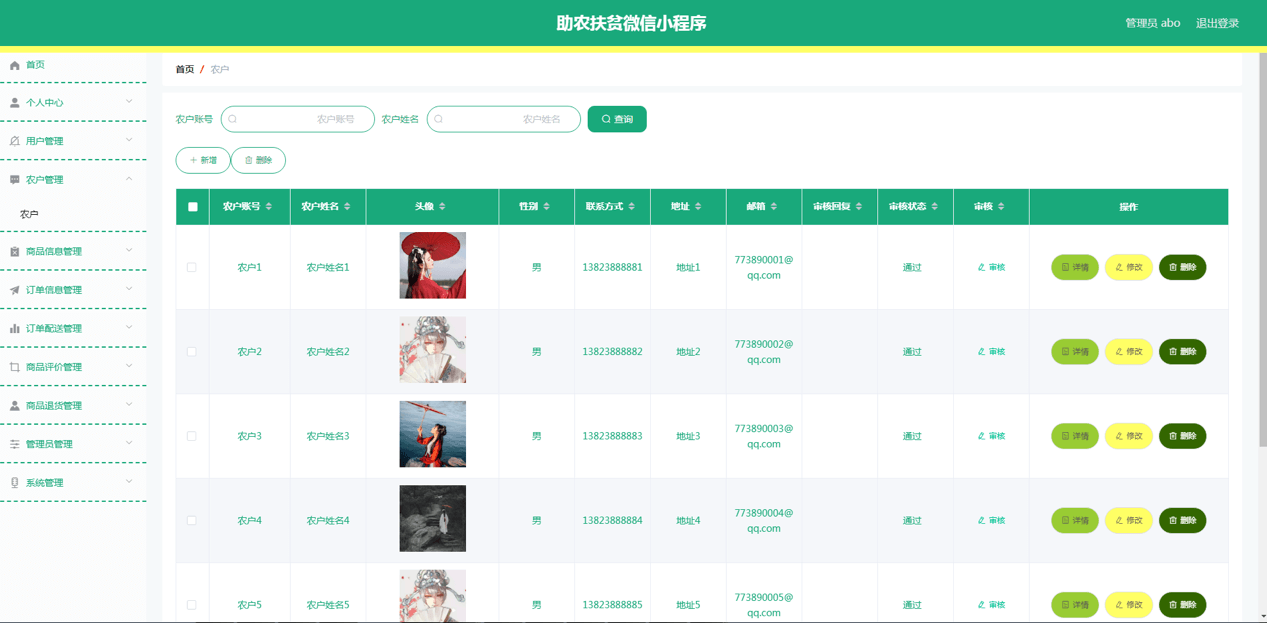Click the home icon beside 首页 in sidebar
The height and width of the screenshot is (623, 1267).
click(15, 65)
